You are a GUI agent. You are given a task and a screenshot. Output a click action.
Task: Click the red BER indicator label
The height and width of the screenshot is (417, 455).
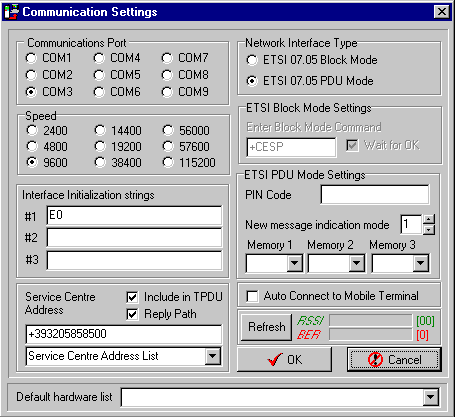click(x=309, y=334)
